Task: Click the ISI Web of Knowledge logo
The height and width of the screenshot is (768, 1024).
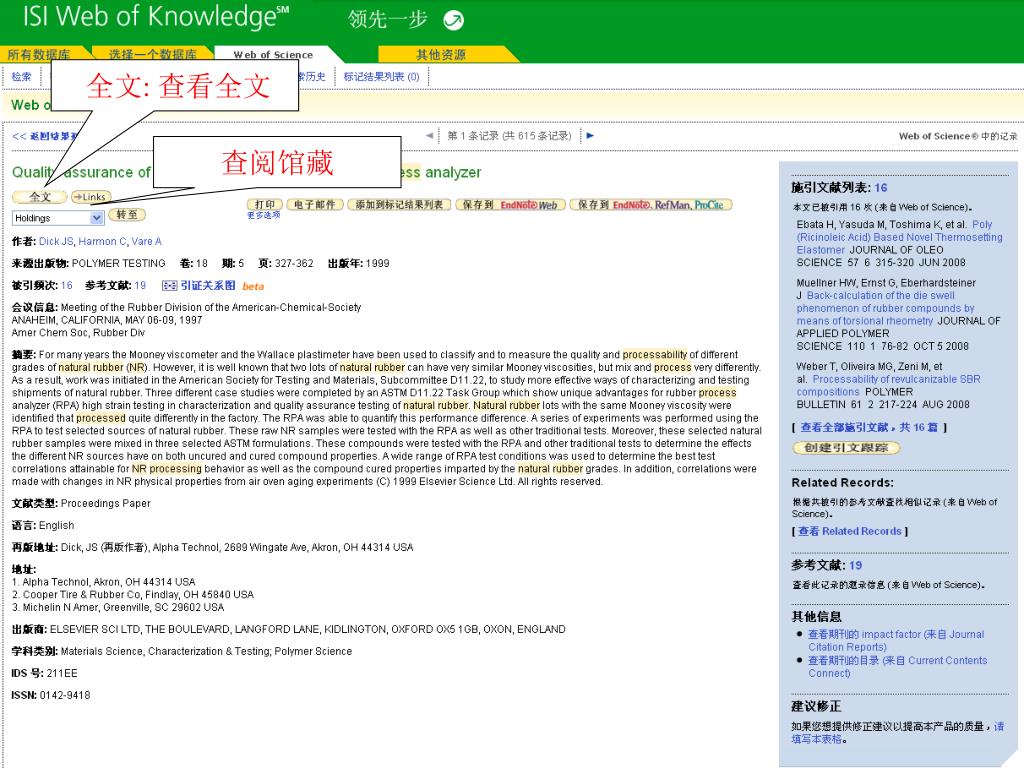Action: click(x=155, y=17)
